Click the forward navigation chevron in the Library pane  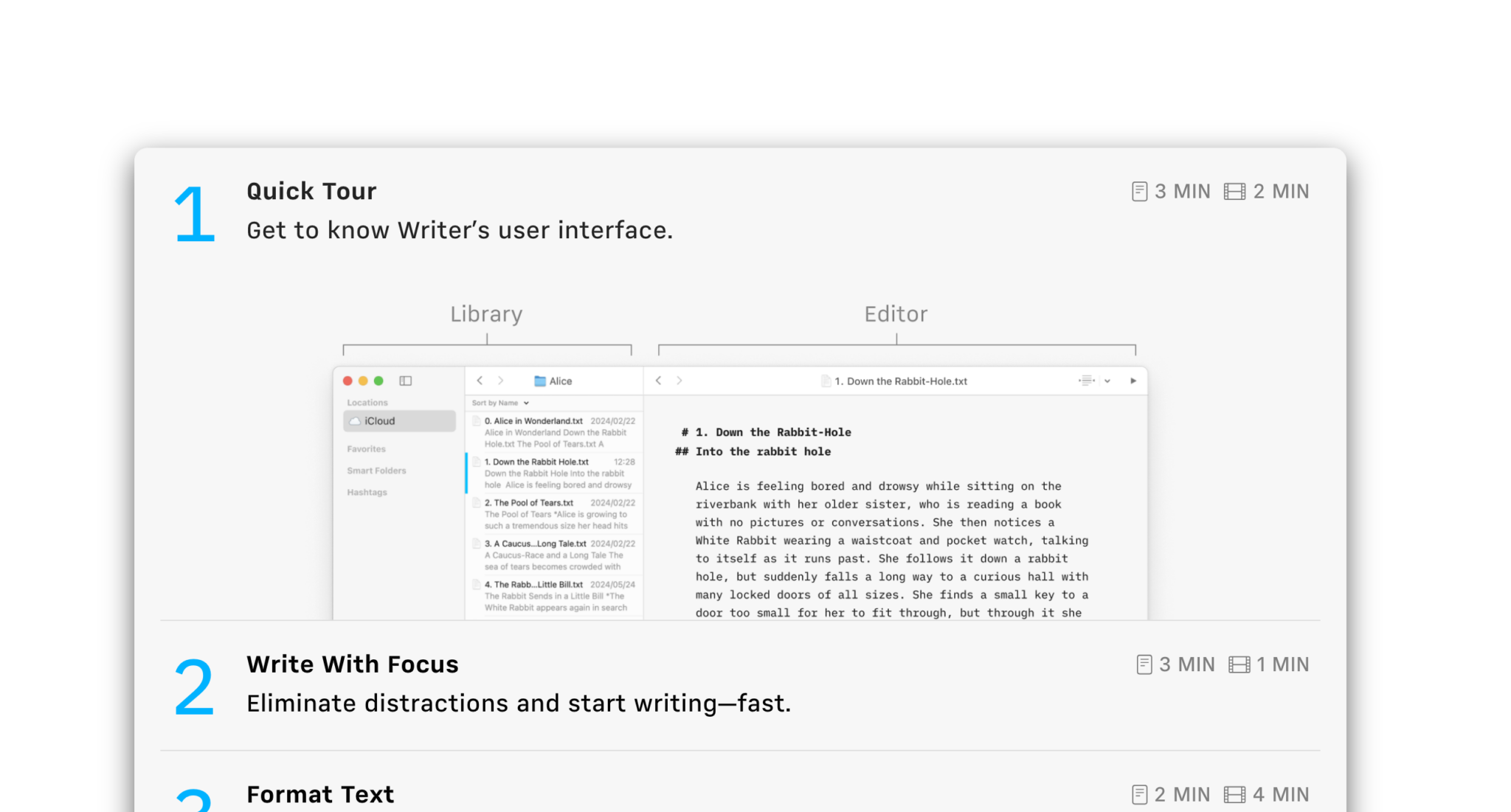tap(501, 381)
